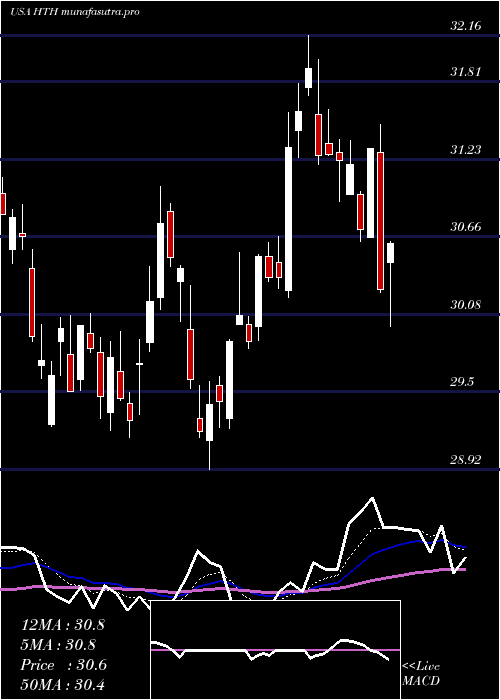
Task: Click inside the Live MACD inset chart
Action: tap(275, 650)
